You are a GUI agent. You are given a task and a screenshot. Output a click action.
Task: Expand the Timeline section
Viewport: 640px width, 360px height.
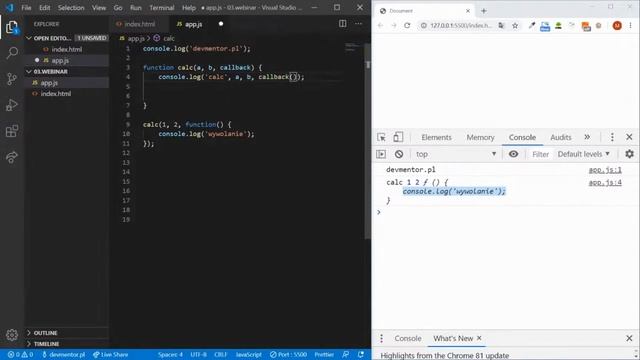pyautogui.click(x=67, y=344)
